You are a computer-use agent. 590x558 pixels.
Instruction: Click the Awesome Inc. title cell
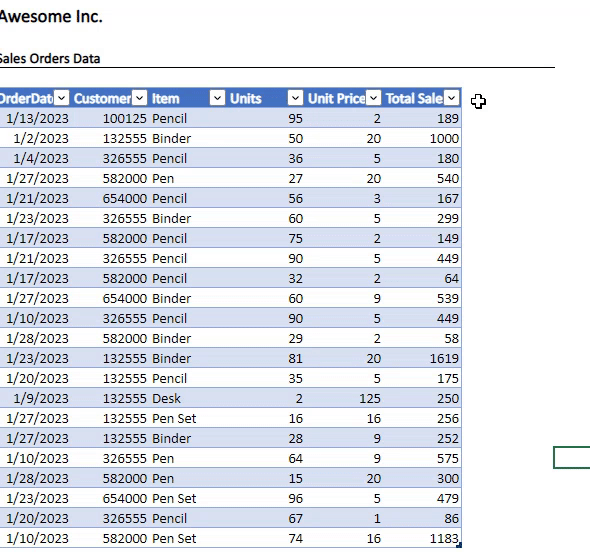(51, 17)
